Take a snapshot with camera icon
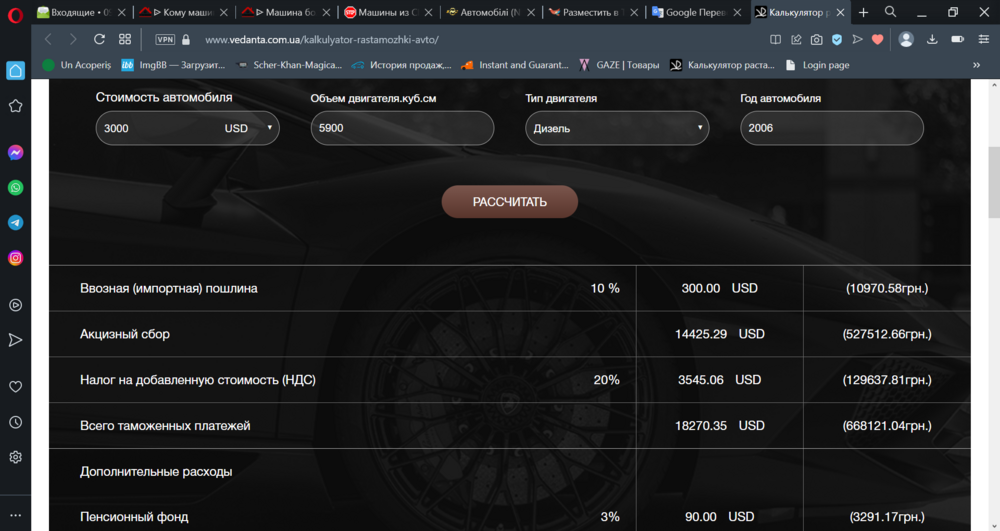 816,40
